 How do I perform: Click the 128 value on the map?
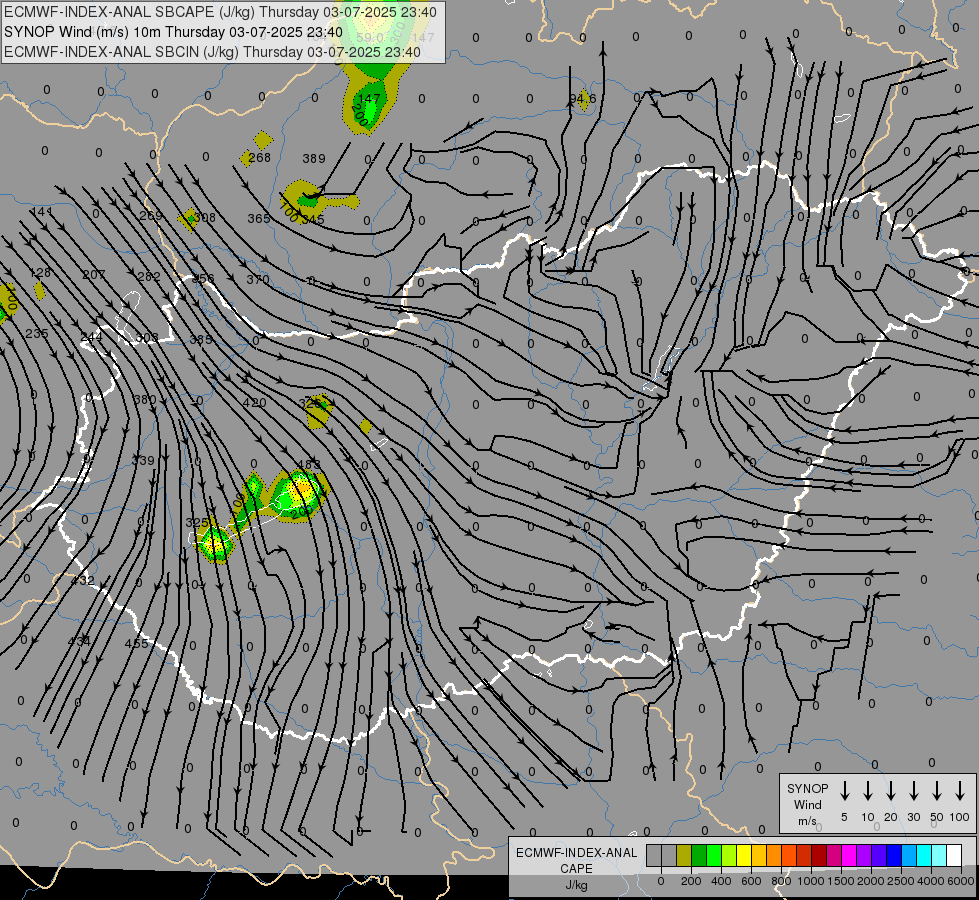[41, 273]
